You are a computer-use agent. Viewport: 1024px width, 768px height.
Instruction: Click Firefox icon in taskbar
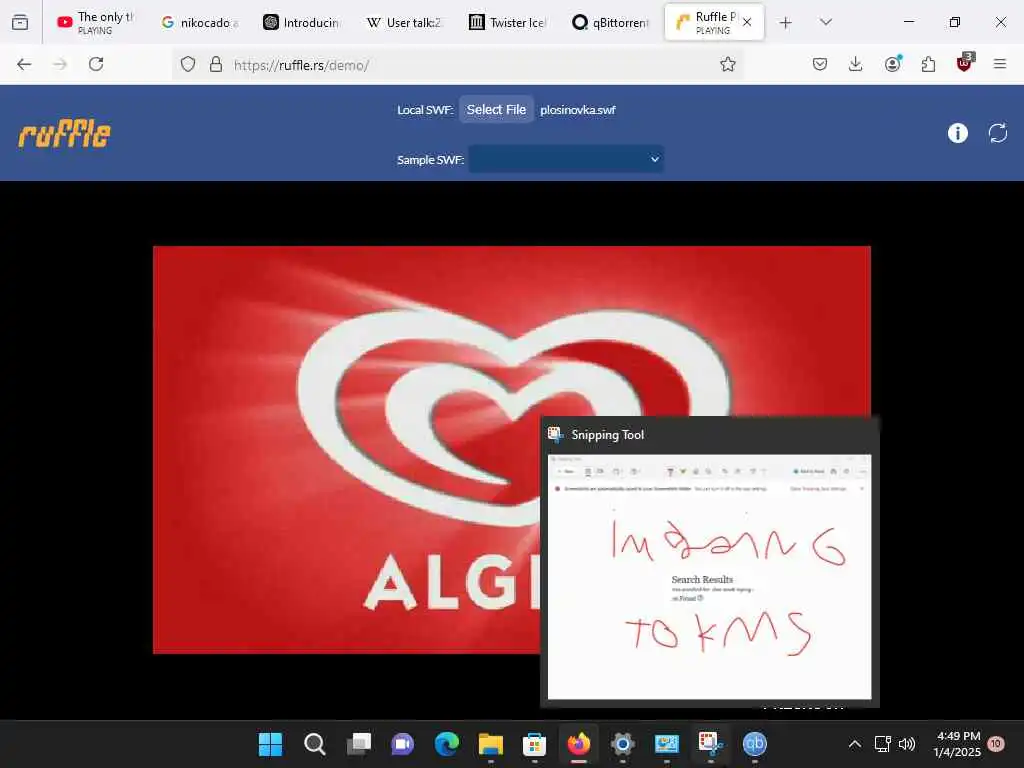point(579,744)
